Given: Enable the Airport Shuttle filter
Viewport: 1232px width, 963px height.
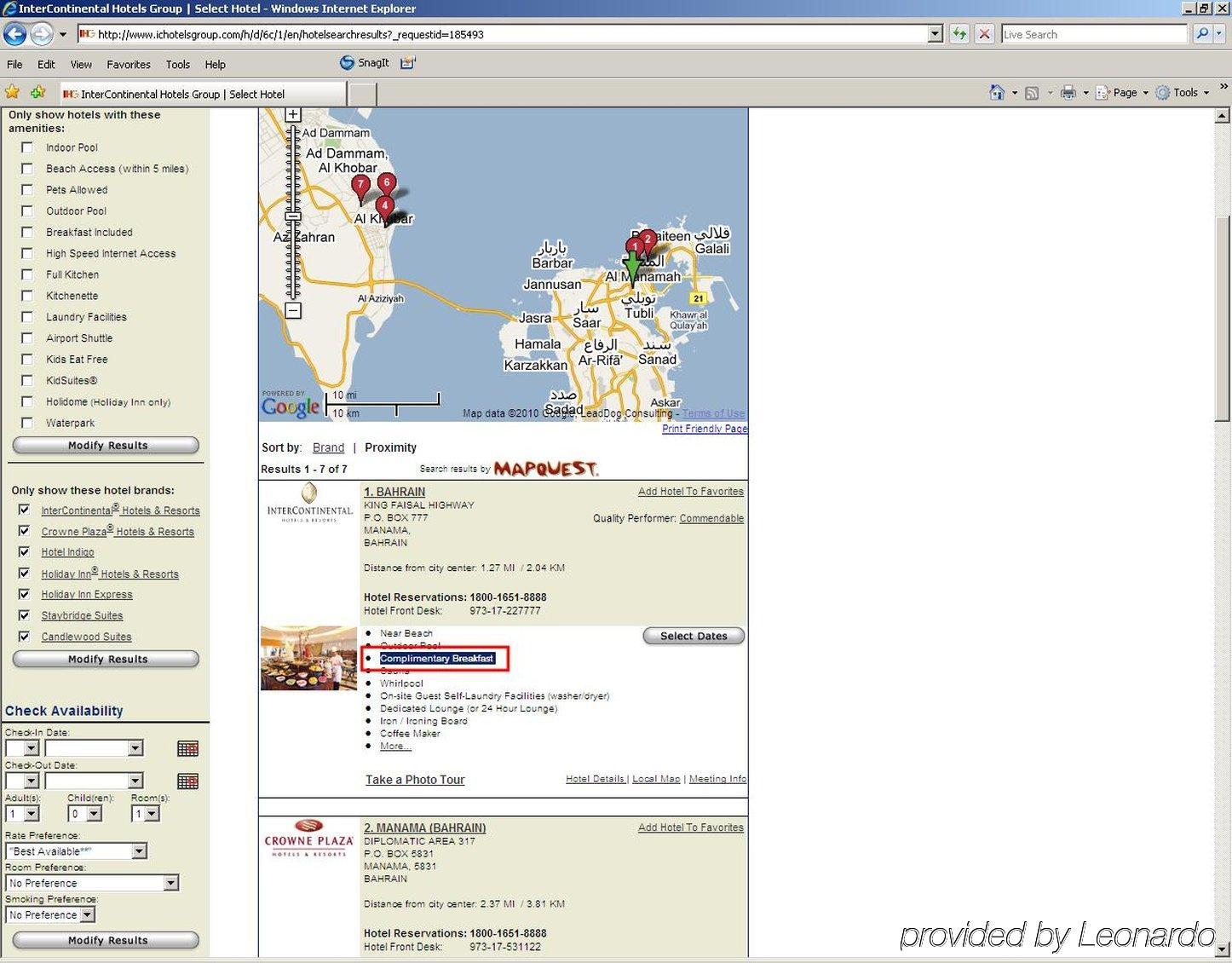Looking at the screenshot, I should 27,338.
